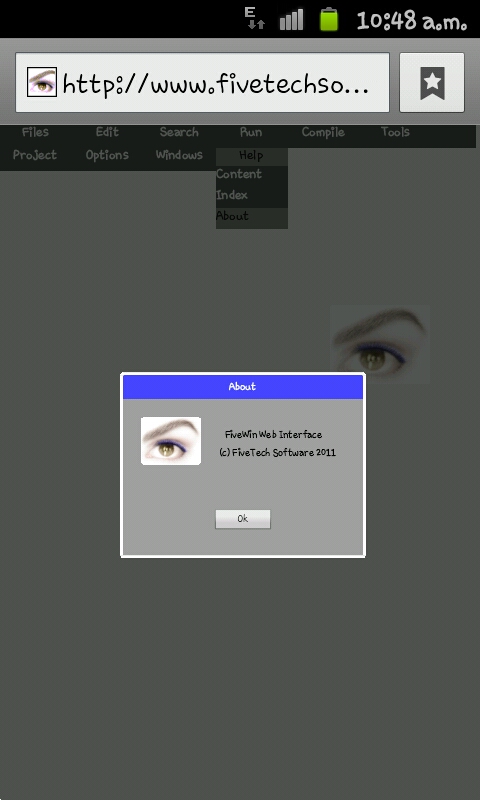Open the Edit menu
480x800 pixels.
coord(108,133)
